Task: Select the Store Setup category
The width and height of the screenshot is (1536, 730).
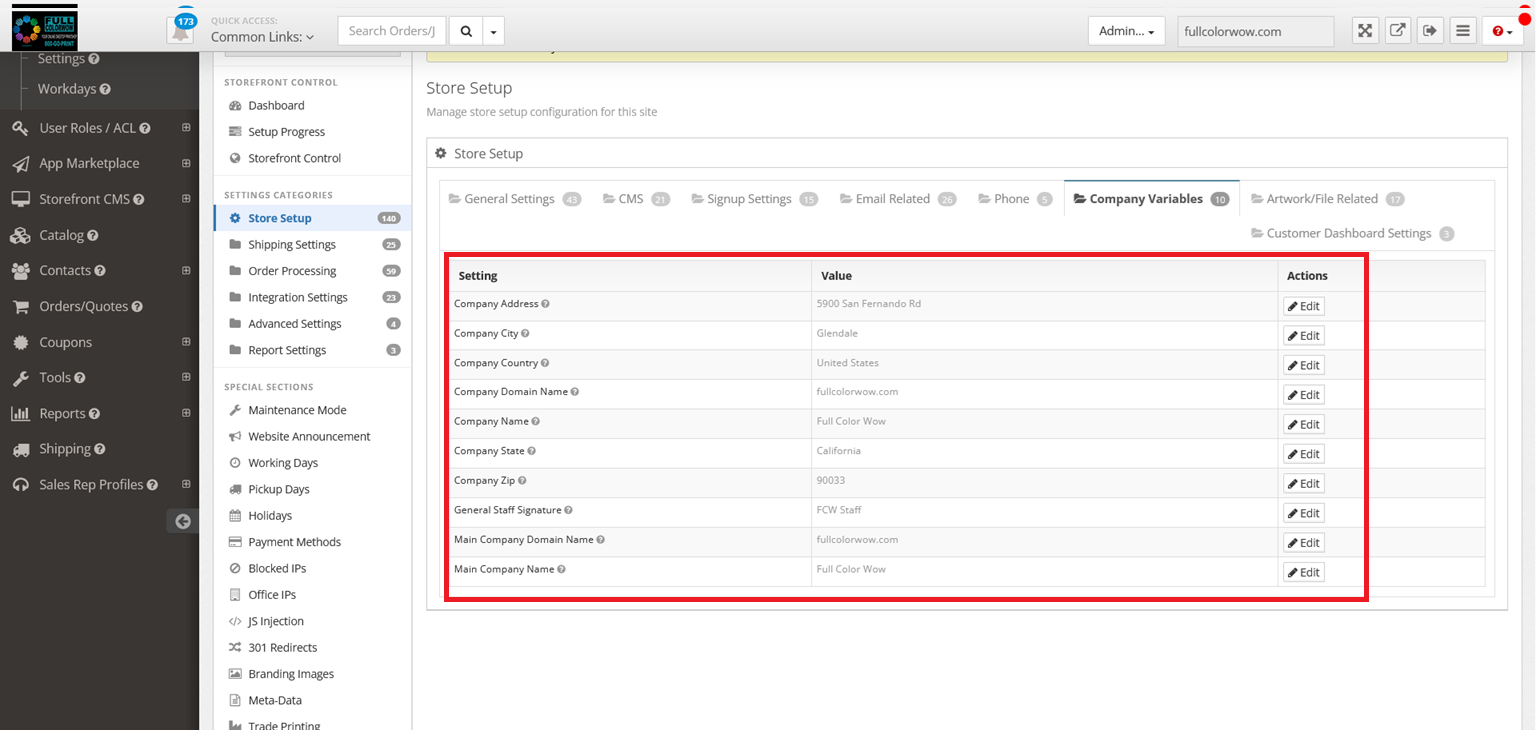Action: 313,218
